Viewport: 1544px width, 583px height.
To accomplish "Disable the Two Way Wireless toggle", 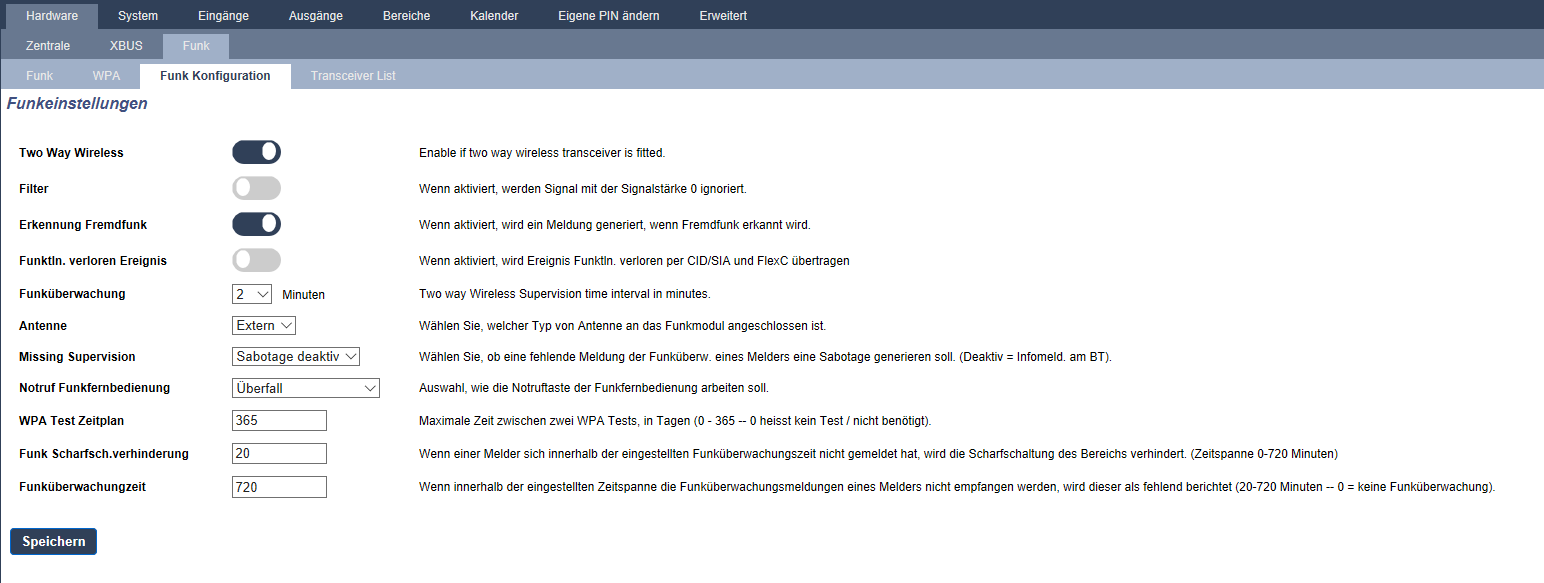I will pyautogui.click(x=256, y=152).
